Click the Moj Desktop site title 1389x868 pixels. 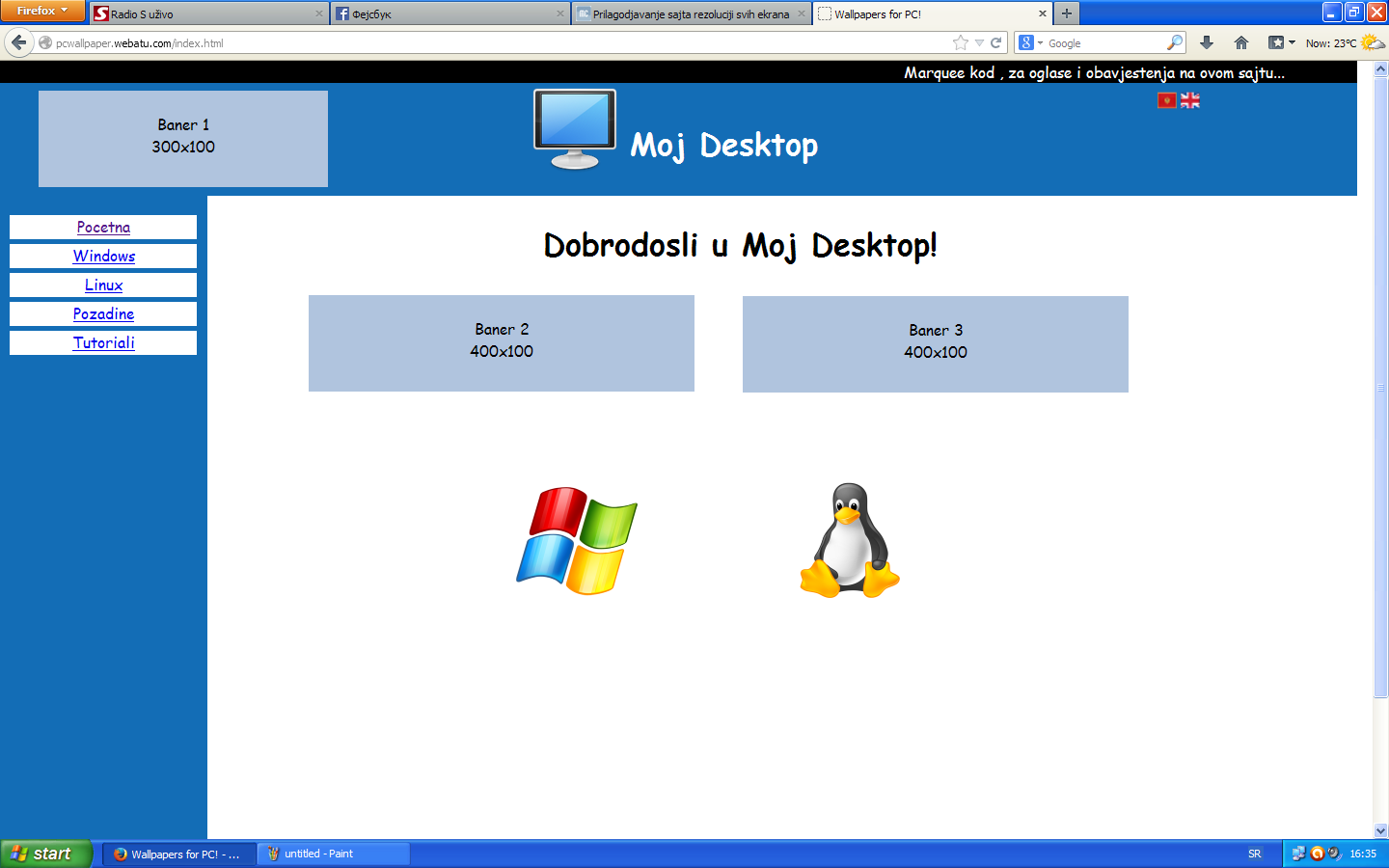724,146
